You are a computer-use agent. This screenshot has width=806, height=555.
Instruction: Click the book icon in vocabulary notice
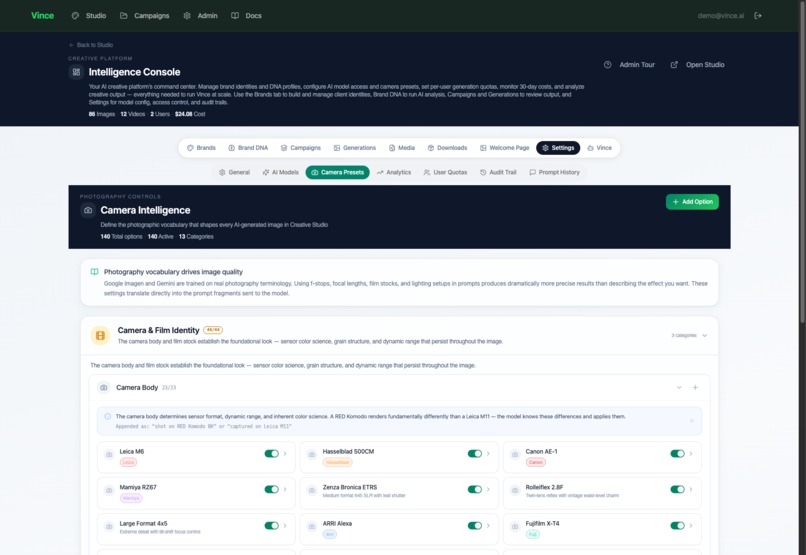click(95, 272)
